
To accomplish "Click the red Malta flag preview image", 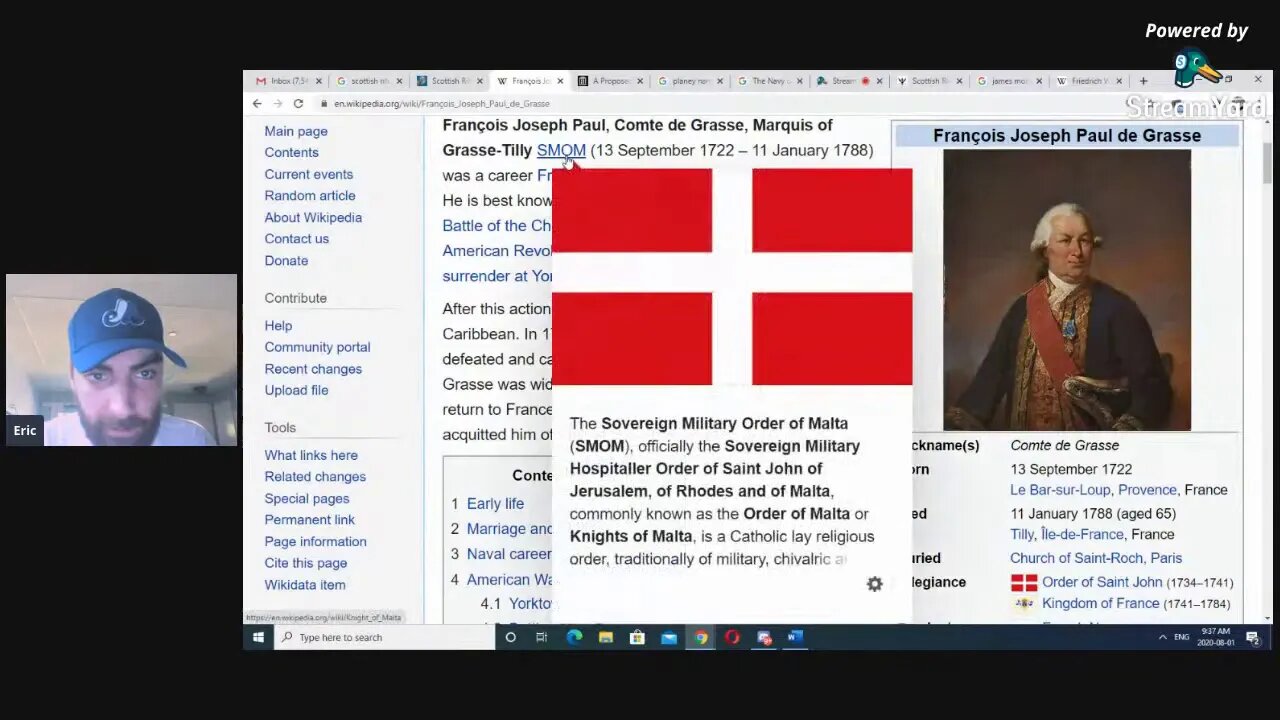I will [732, 277].
